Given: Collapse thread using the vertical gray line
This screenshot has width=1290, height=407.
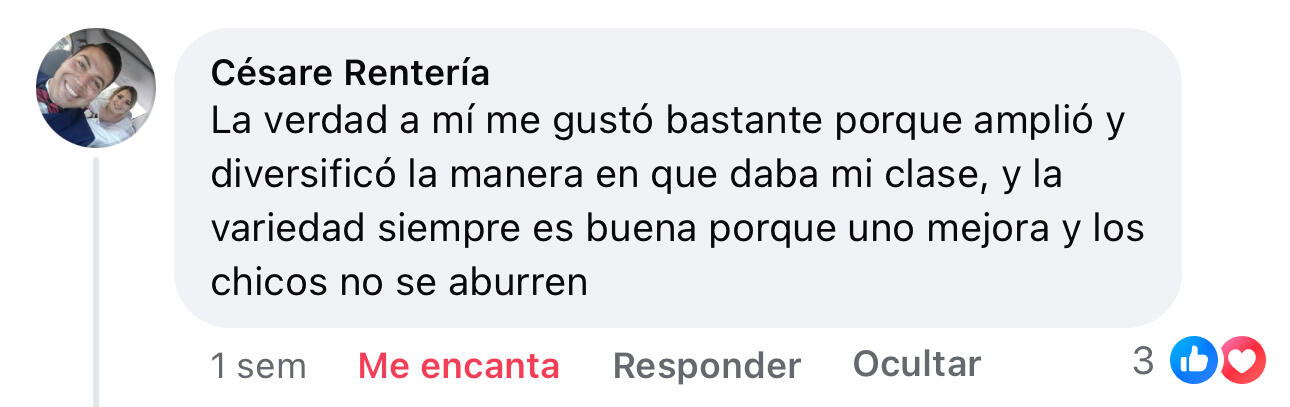Looking at the screenshot, I should click(97, 282).
